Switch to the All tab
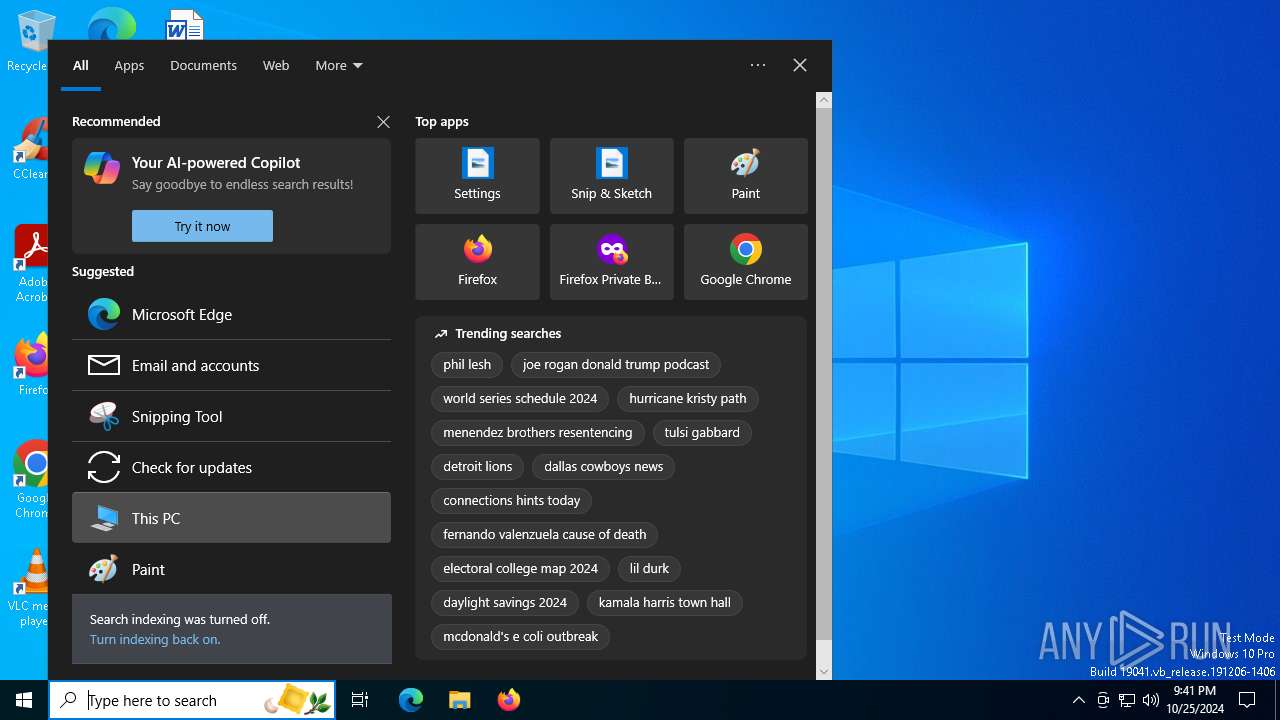The width and height of the screenshot is (1280, 720). point(81,65)
